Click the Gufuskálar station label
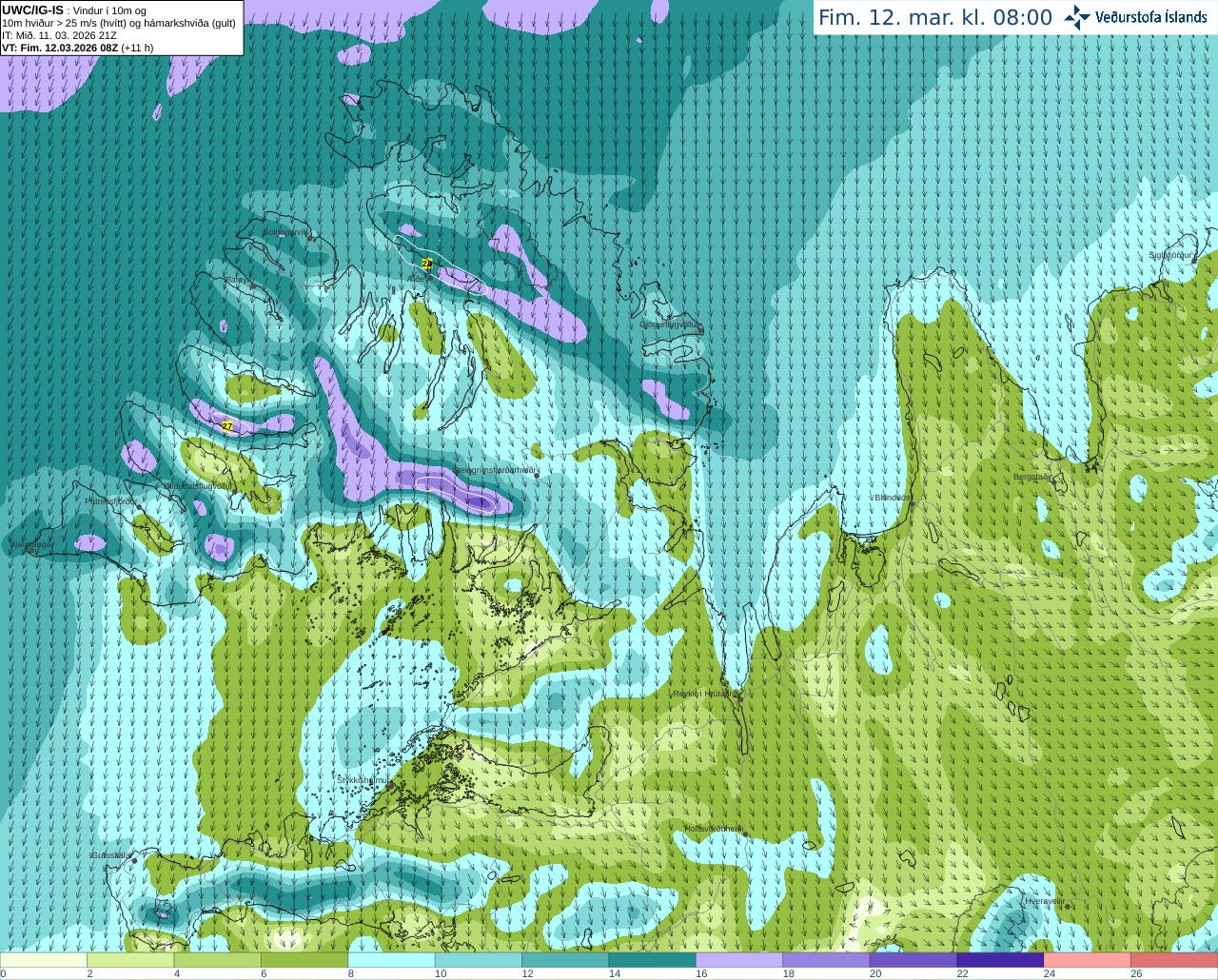Image resolution: width=1218 pixels, height=980 pixels. pos(111,855)
